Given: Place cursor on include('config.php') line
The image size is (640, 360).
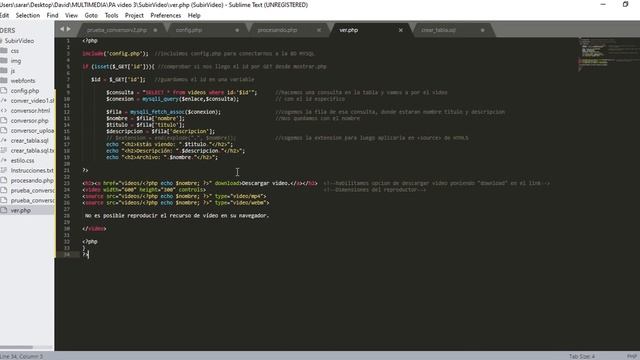Looking at the screenshot, I should [x=116, y=53].
